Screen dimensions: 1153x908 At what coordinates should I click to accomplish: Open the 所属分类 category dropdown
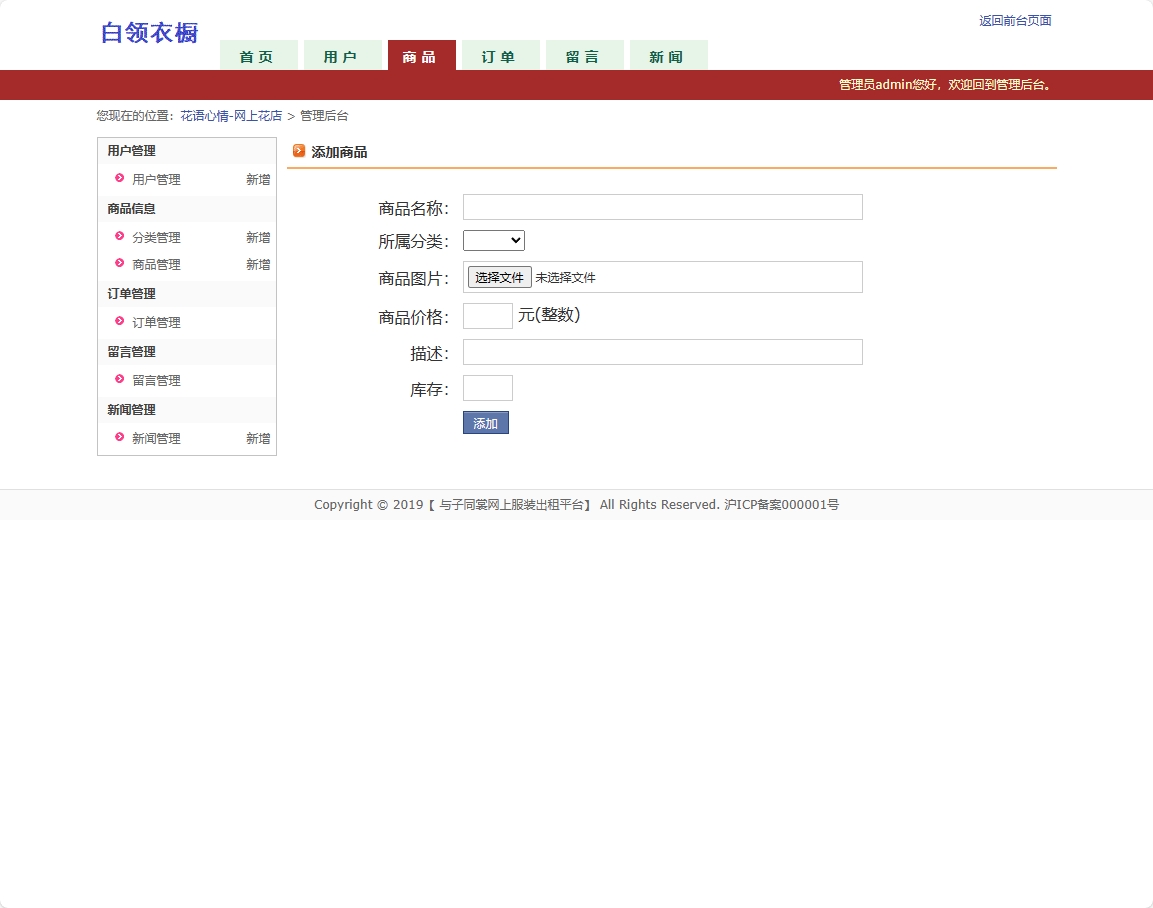[x=493, y=240]
